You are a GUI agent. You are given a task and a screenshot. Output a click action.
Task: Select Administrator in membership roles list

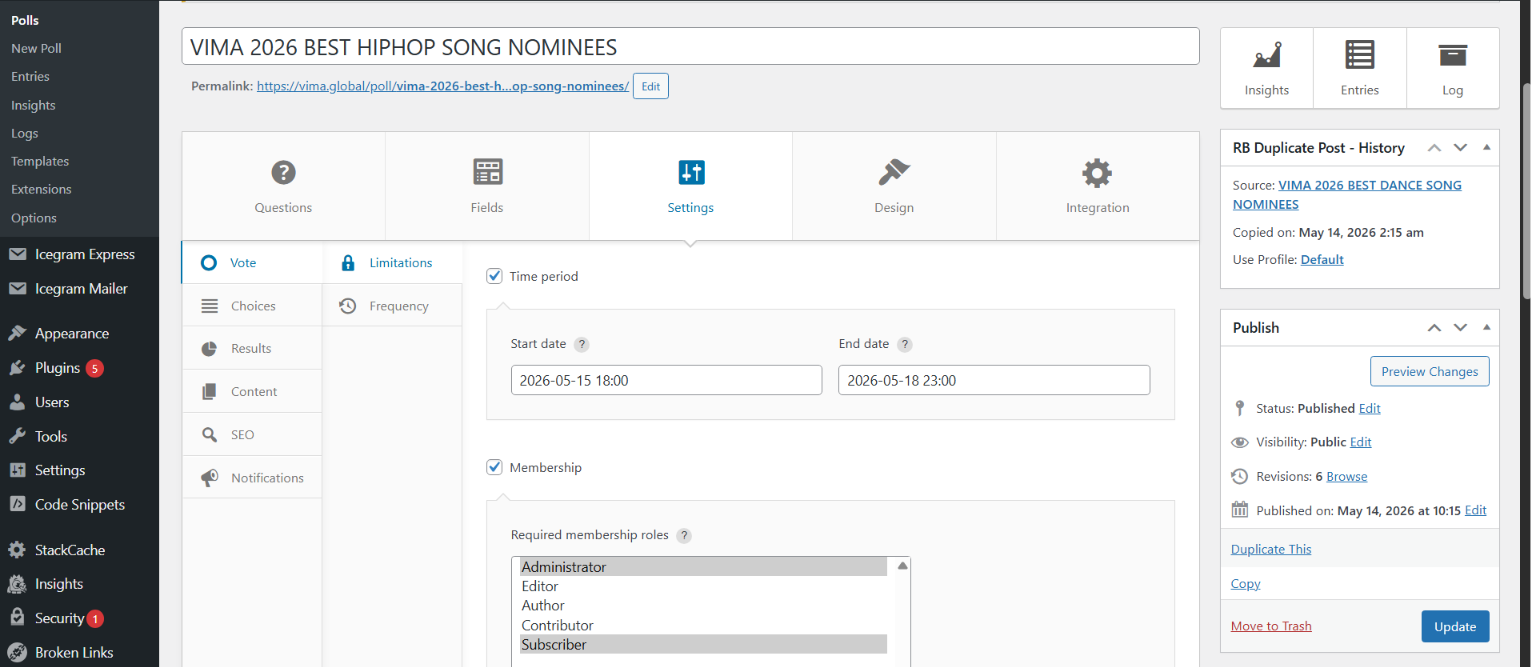point(703,567)
